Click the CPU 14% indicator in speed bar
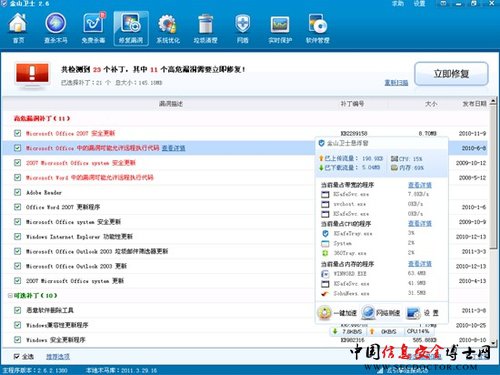This screenshot has width=500, height=375. point(418,331)
